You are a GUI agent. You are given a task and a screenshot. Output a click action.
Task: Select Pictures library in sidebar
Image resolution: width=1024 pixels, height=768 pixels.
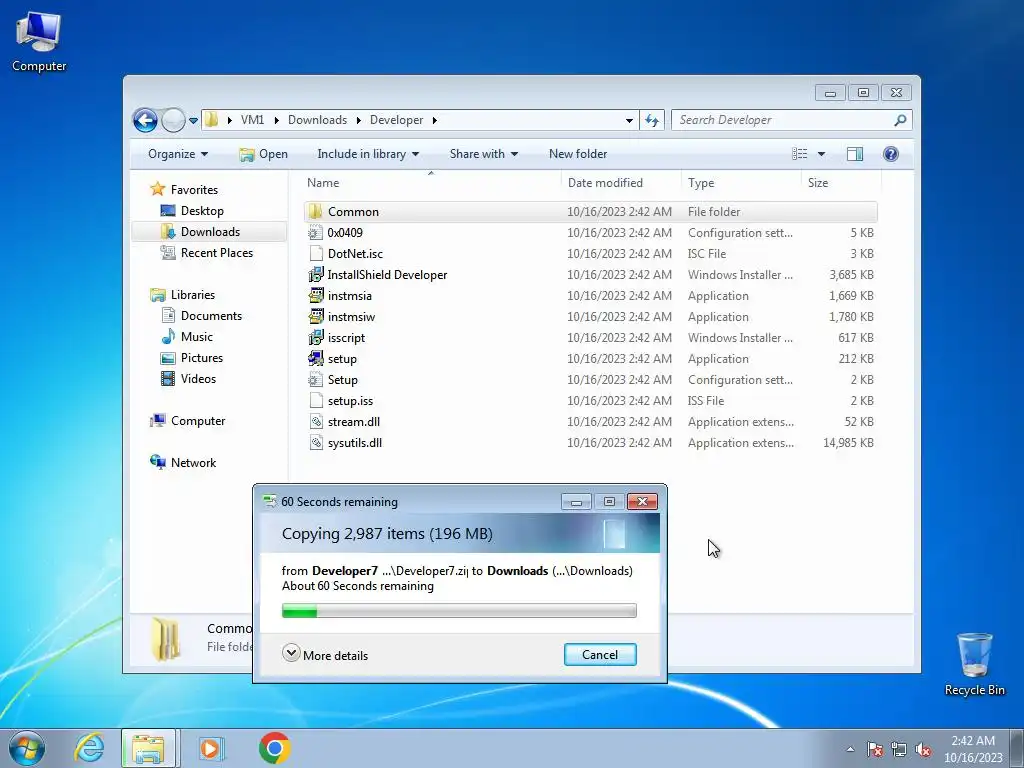click(201, 358)
